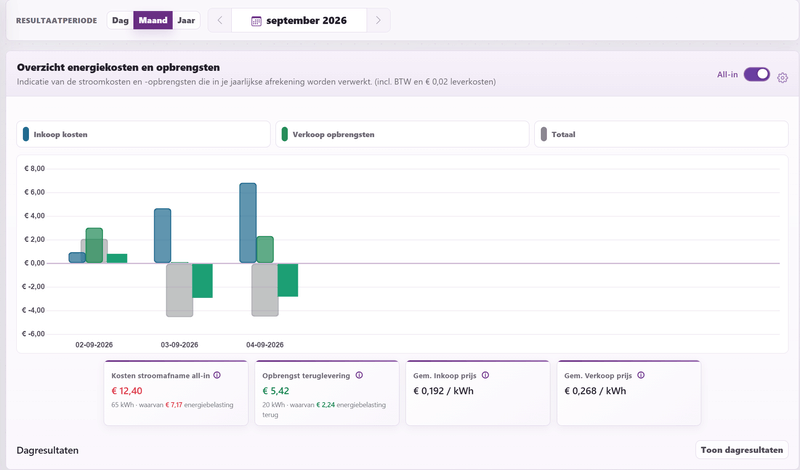Click the € 5,42 revenue value
Screen dimensions: 800x470
click(276, 391)
